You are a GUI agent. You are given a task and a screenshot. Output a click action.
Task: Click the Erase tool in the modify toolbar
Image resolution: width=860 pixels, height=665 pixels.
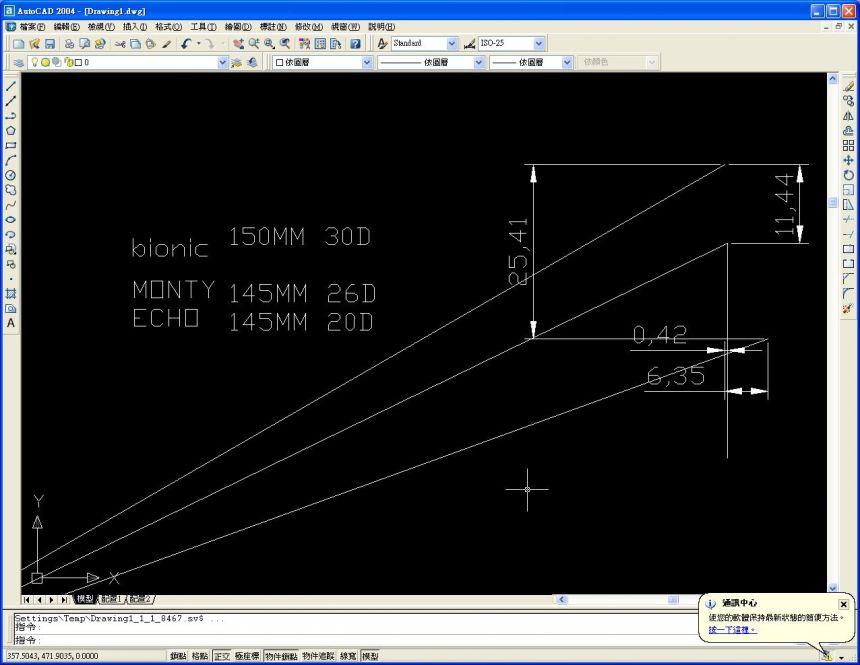coord(848,86)
